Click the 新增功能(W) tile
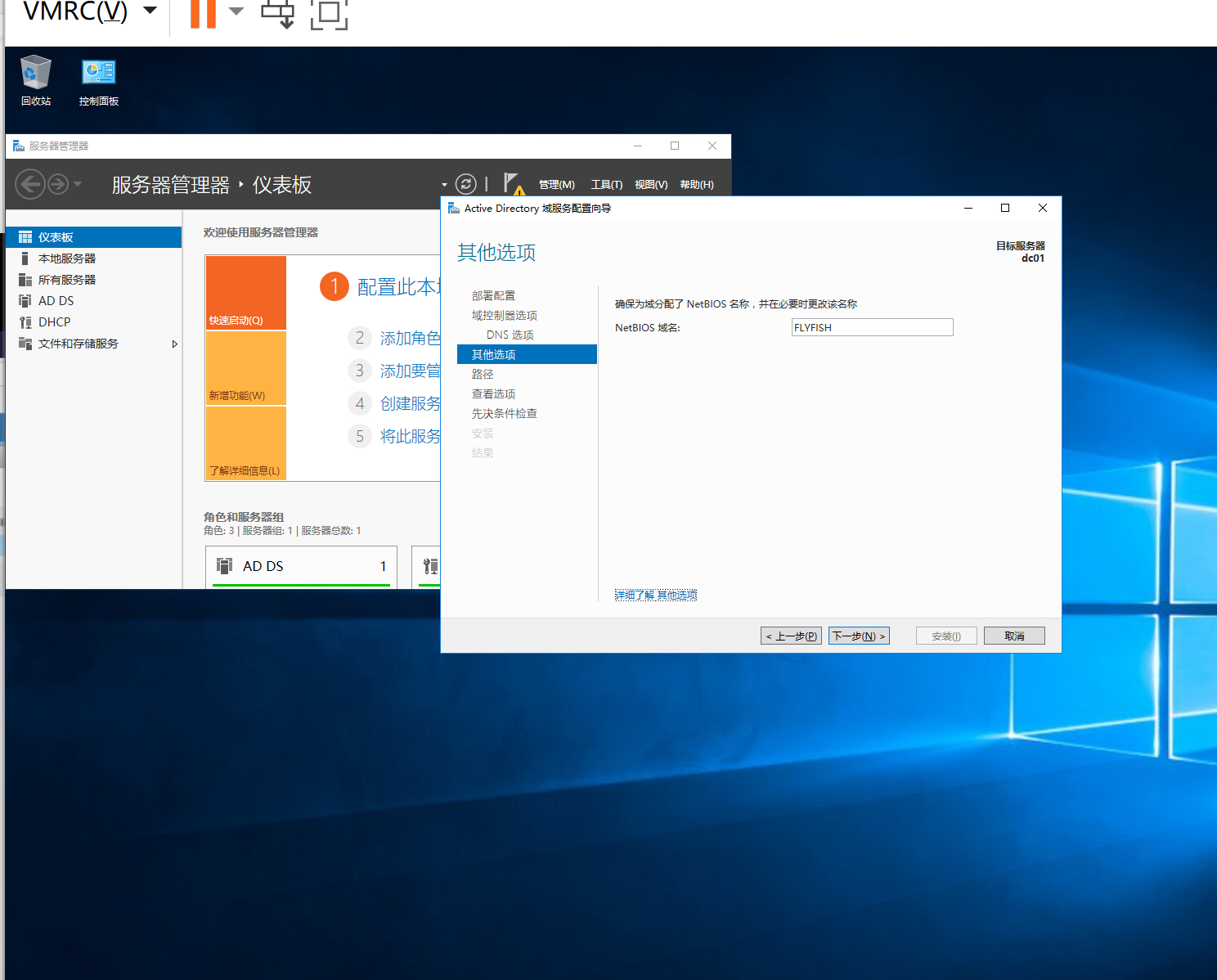The width and height of the screenshot is (1217, 980). [246, 368]
